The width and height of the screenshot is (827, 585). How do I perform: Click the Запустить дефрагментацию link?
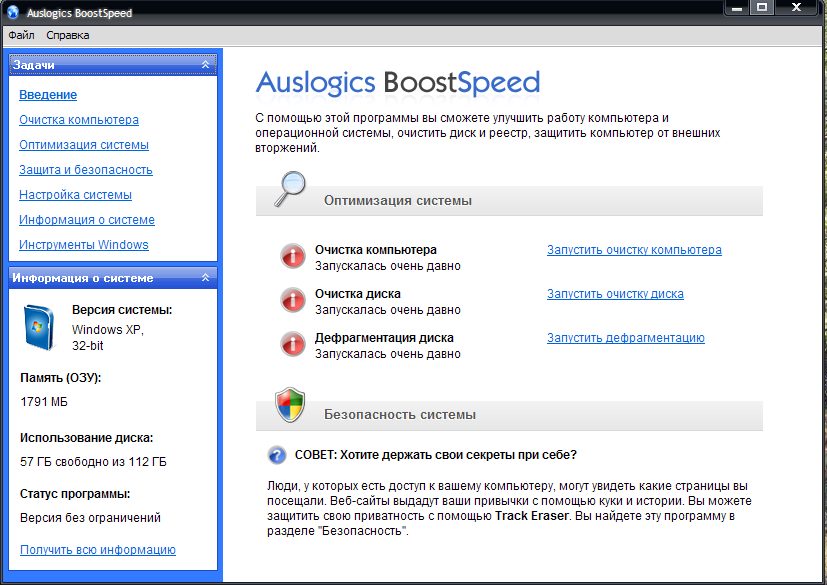click(625, 338)
